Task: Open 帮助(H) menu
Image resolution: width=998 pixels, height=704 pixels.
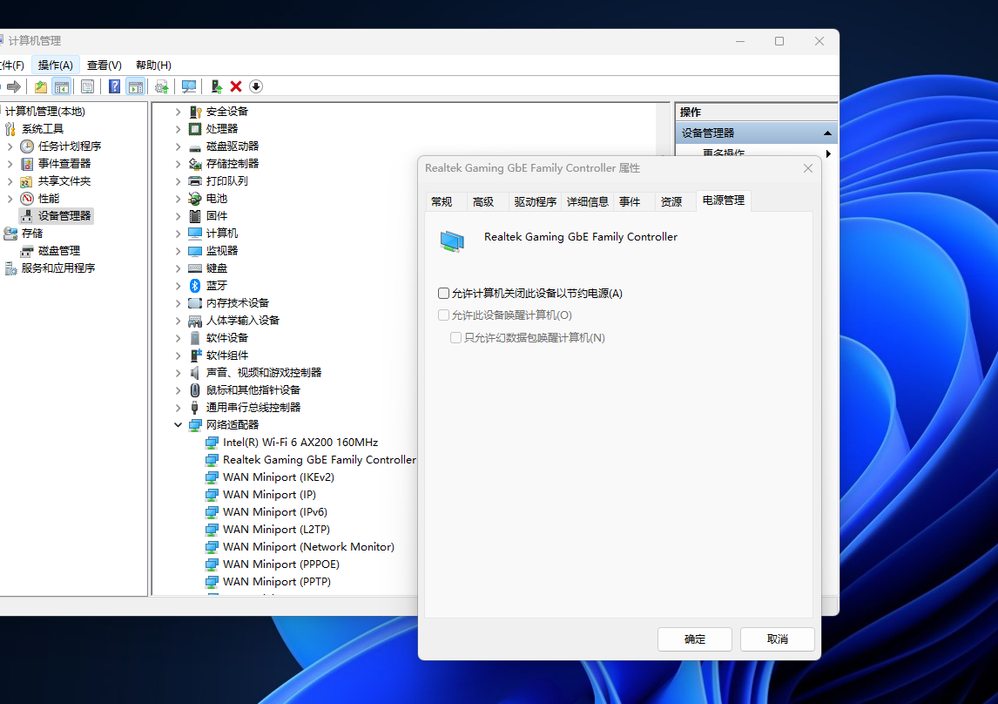Action: pos(153,65)
